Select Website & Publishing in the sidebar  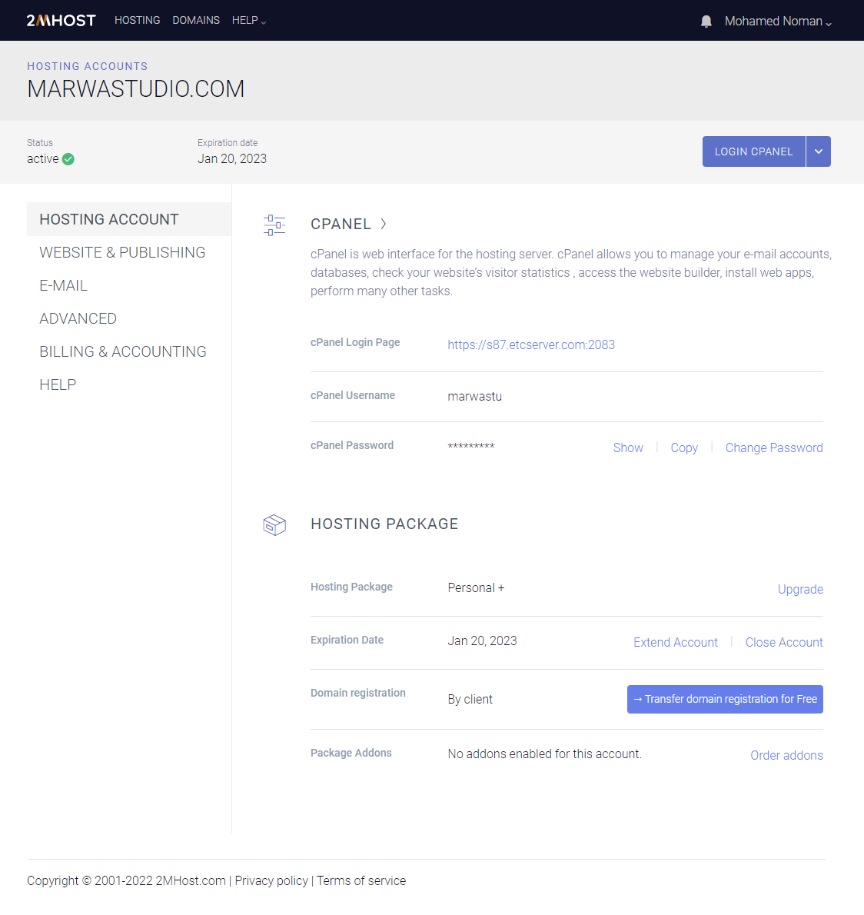point(123,253)
